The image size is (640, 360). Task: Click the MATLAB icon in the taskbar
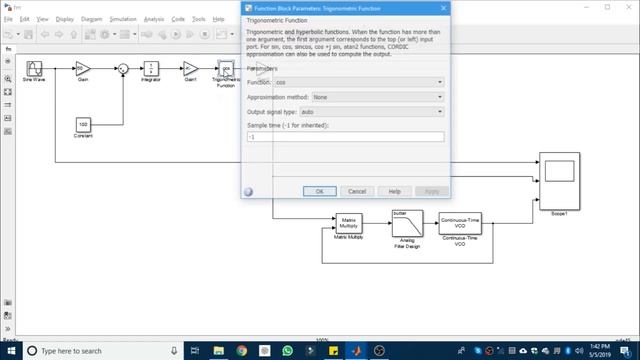(356, 351)
